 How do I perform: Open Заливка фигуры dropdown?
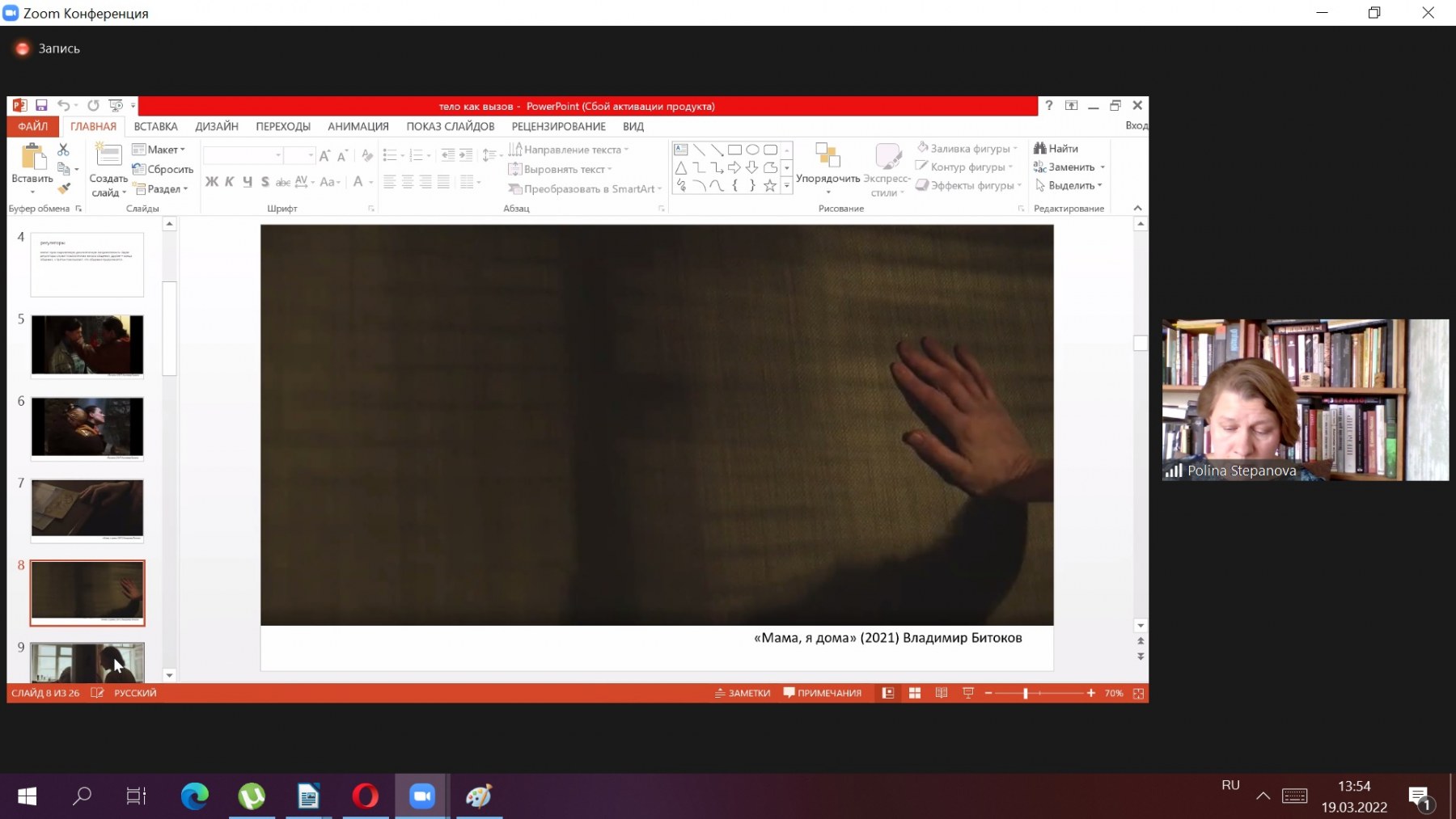[x=967, y=149]
